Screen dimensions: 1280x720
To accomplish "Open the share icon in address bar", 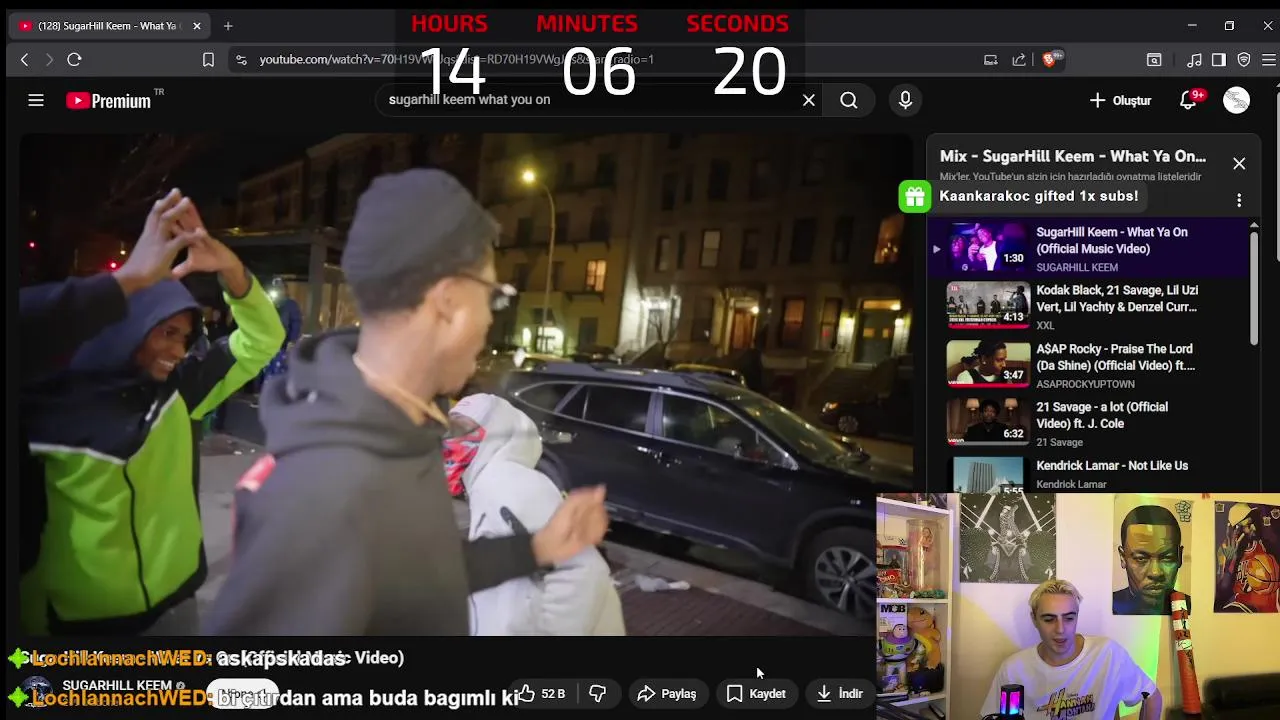I will (1018, 60).
